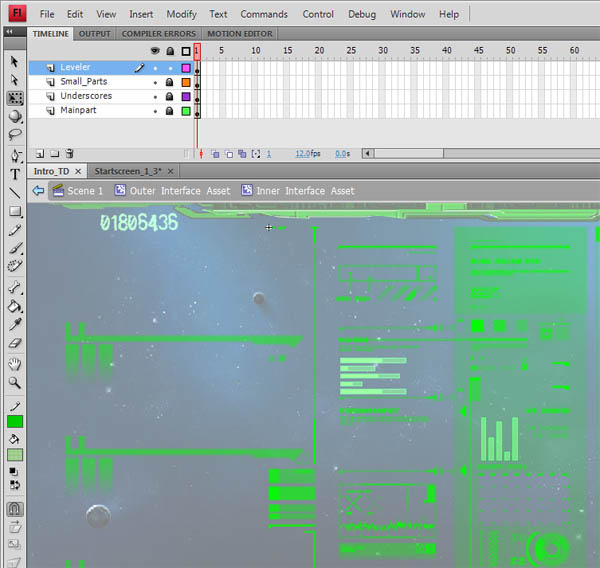Switch to the MOTION EDITOR tab
The height and width of the screenshot is (568, 600).
pyautogui.click(x=240, y=34)
